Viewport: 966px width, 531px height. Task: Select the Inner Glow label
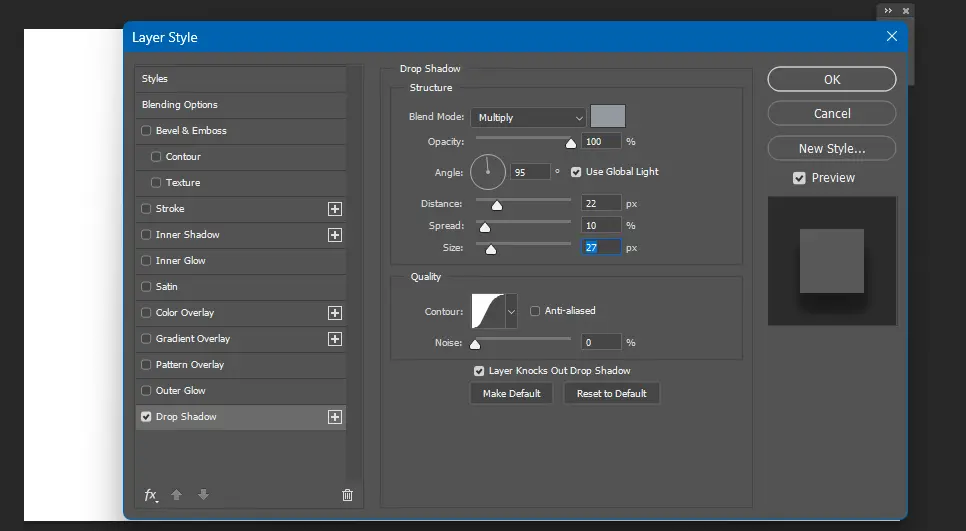[x=181, y=261]
